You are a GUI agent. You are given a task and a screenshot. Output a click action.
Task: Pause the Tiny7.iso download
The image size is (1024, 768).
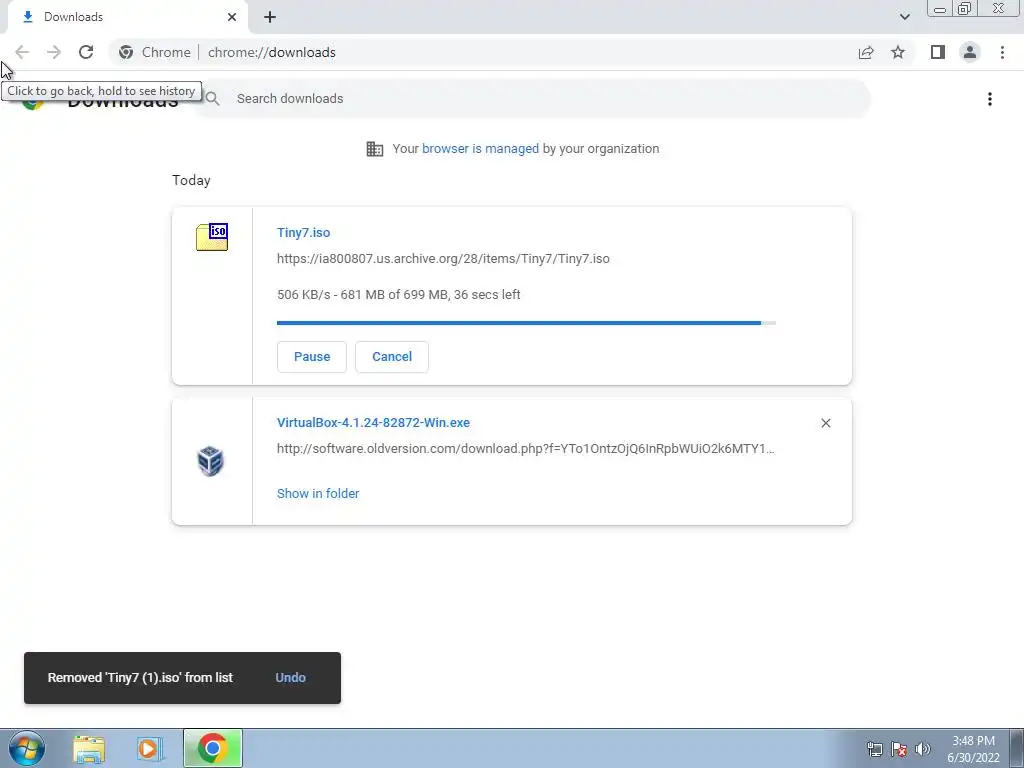(312, 357)
